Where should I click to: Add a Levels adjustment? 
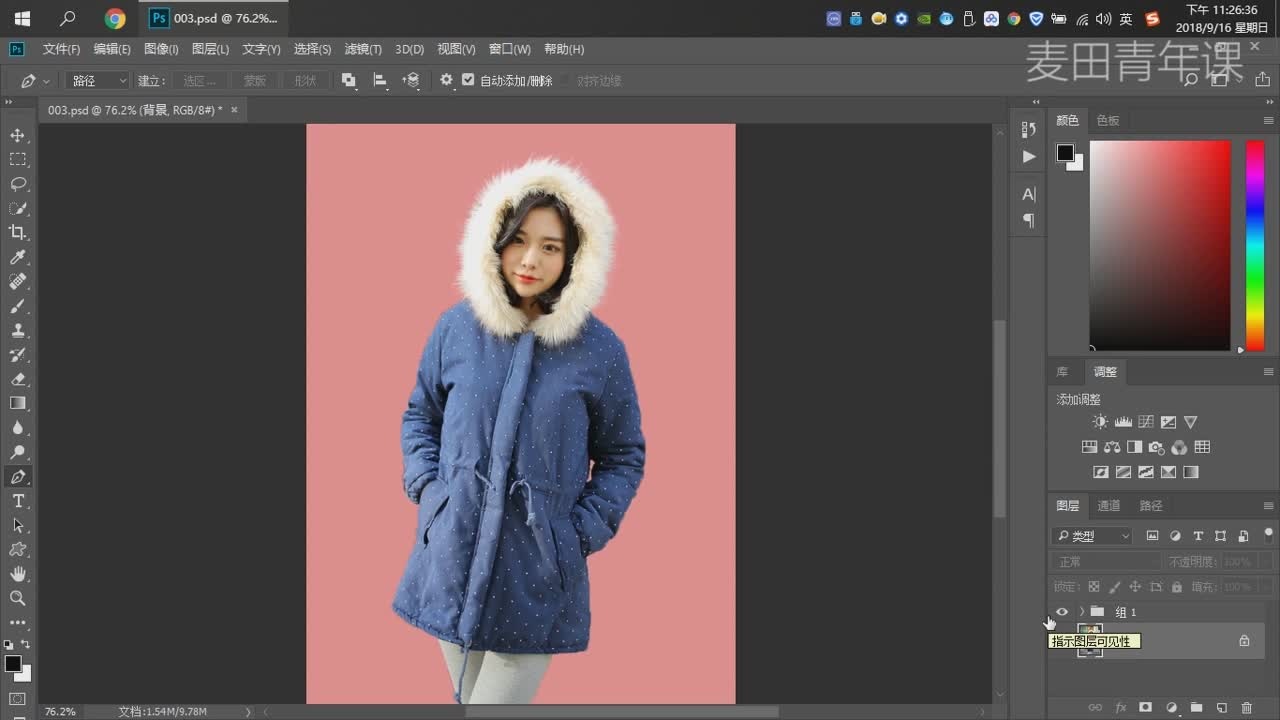[1123, 422]
